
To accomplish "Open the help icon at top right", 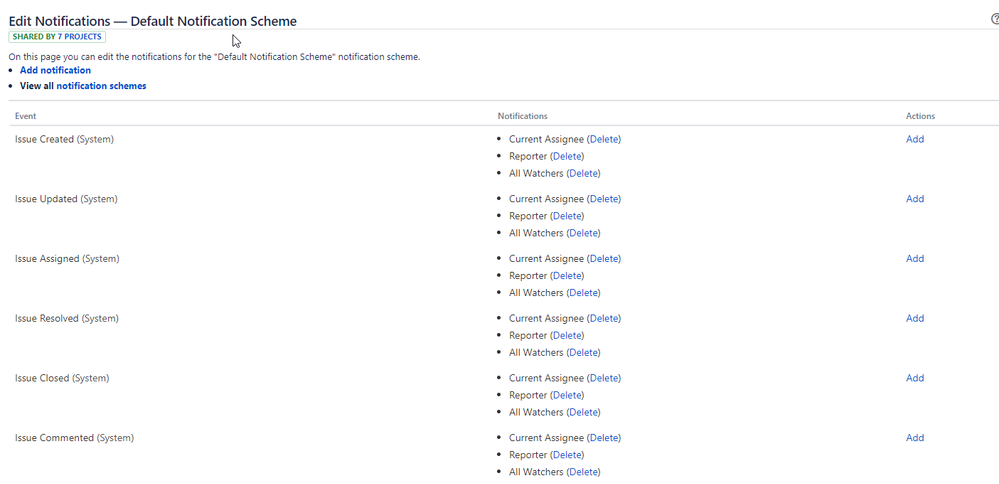I will [x=995, y=20].
